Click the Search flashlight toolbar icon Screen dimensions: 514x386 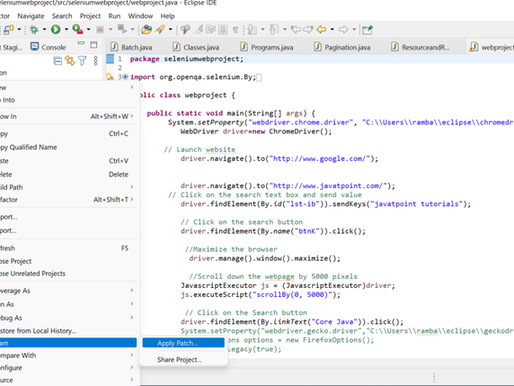pos(160,30)
